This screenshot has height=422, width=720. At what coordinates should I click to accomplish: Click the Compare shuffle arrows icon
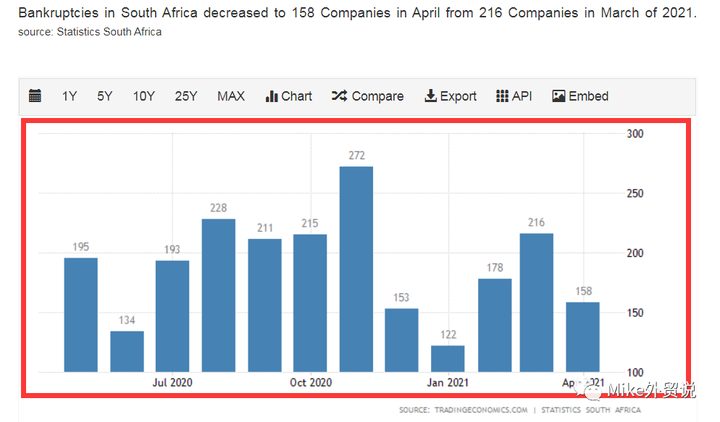click(x=339, y=96)
